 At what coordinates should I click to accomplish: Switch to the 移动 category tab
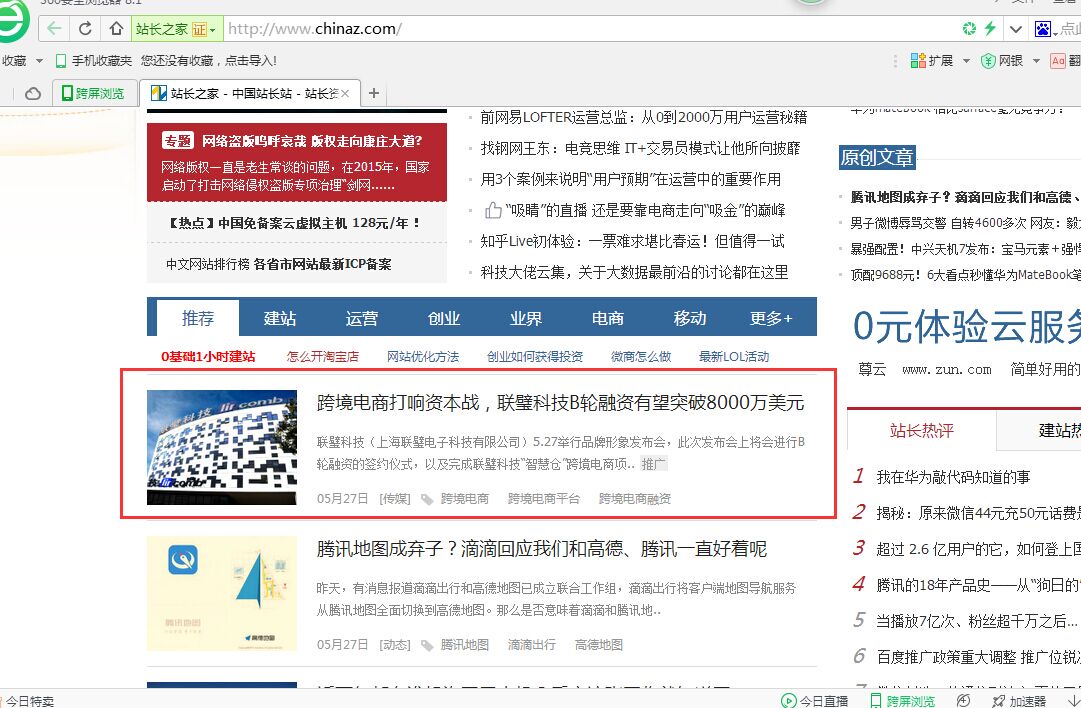690,318
